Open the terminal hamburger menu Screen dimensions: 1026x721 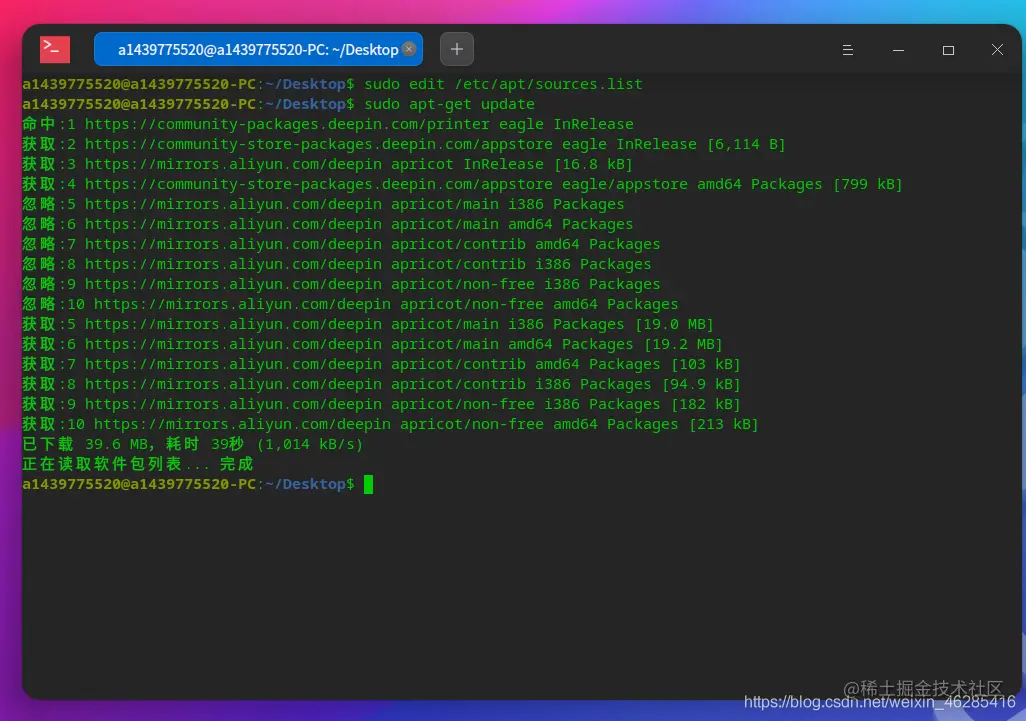(x=847, y=50)
